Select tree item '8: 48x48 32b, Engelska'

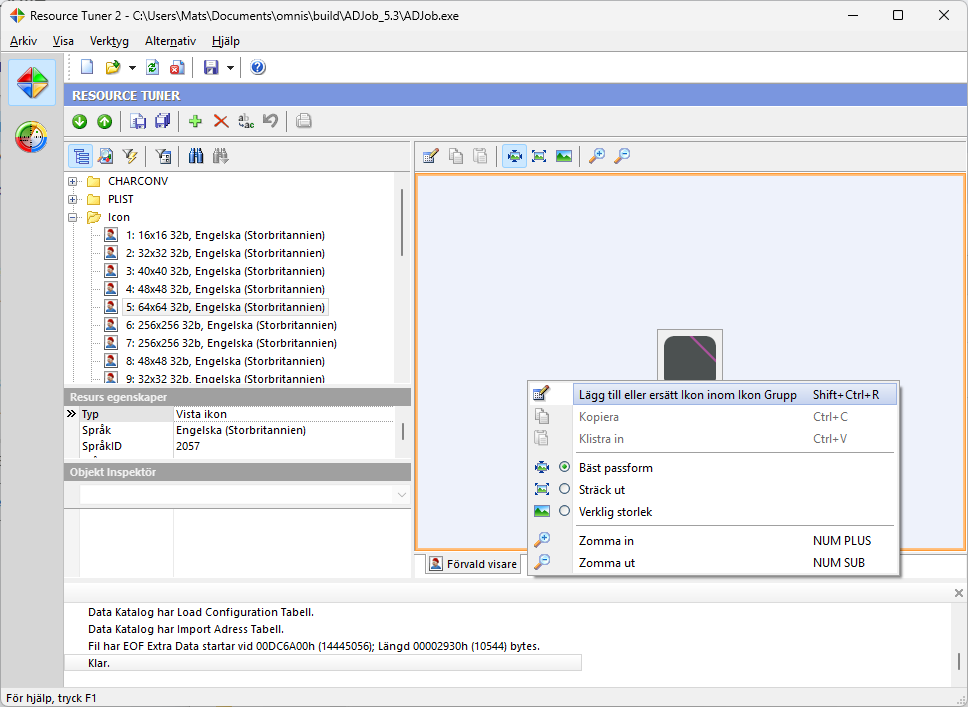tap(225, 361)
